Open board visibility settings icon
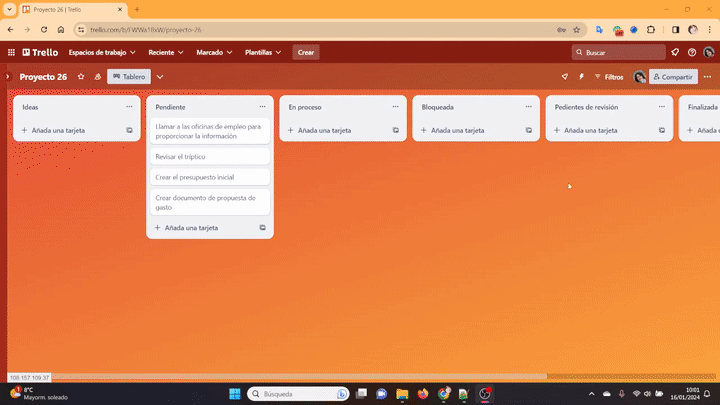Viewport: 720px width, 405px height. (98, 77)
